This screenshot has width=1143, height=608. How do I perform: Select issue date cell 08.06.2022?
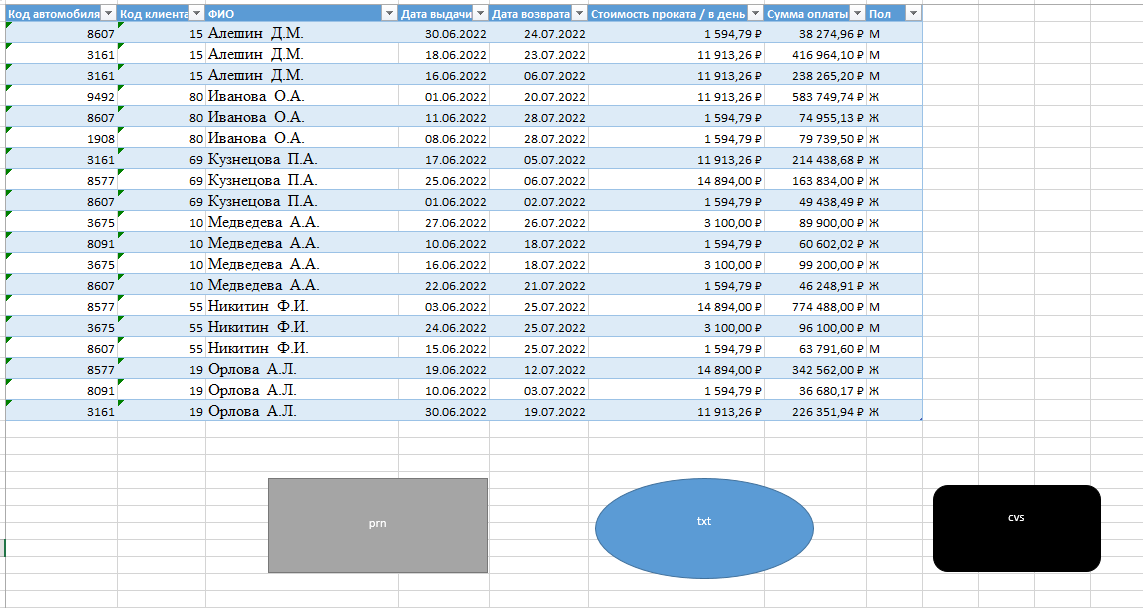point(444,139)
